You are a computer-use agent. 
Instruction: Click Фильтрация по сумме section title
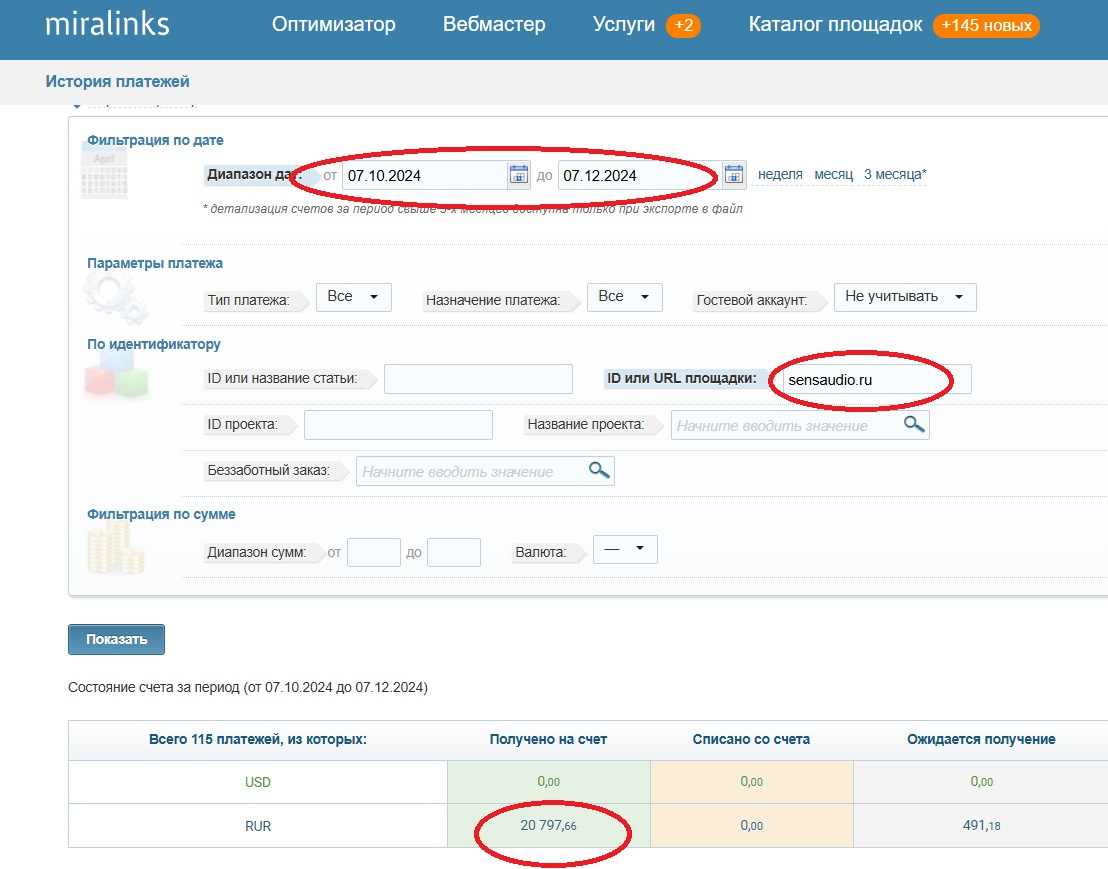pyautogui.click(x=161, y=514)
